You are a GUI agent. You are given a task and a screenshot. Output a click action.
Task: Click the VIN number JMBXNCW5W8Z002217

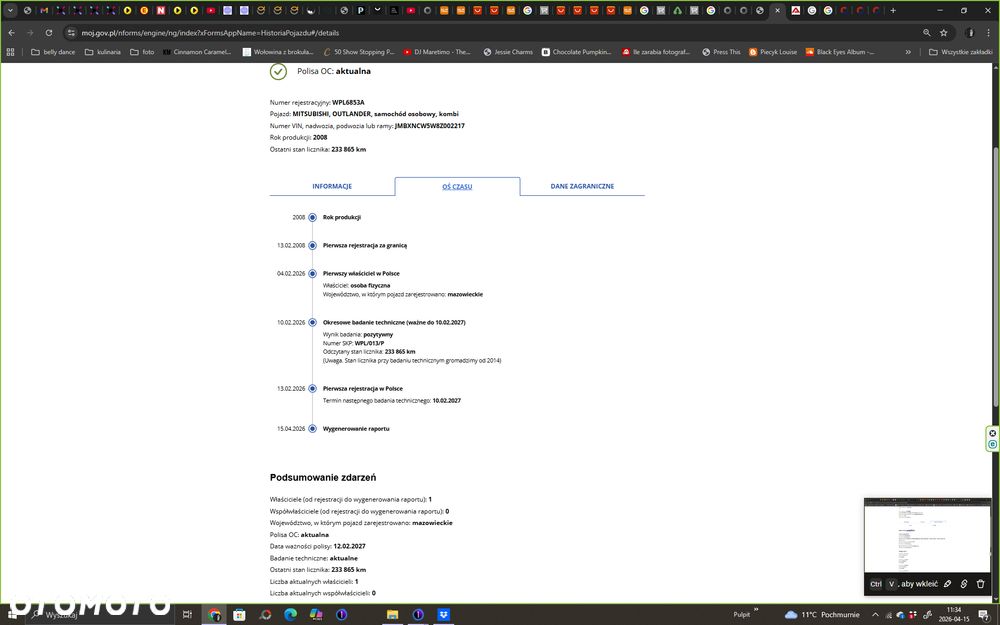(429, 126)
